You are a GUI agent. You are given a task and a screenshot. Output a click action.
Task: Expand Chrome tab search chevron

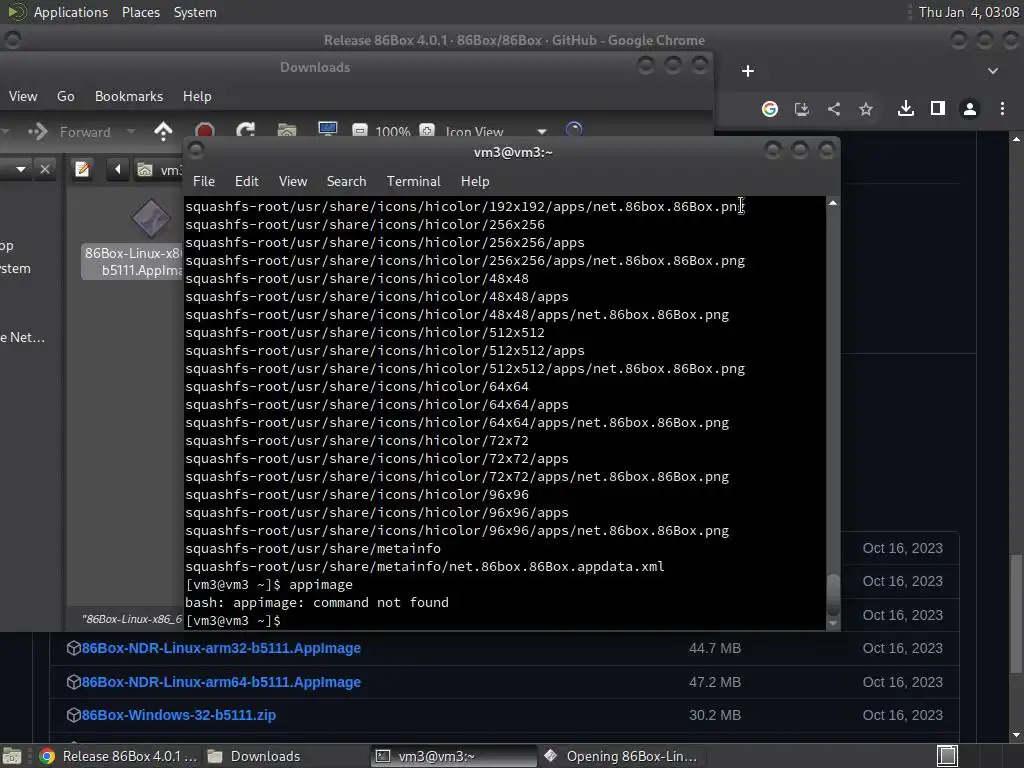click(x=993, y=71)
